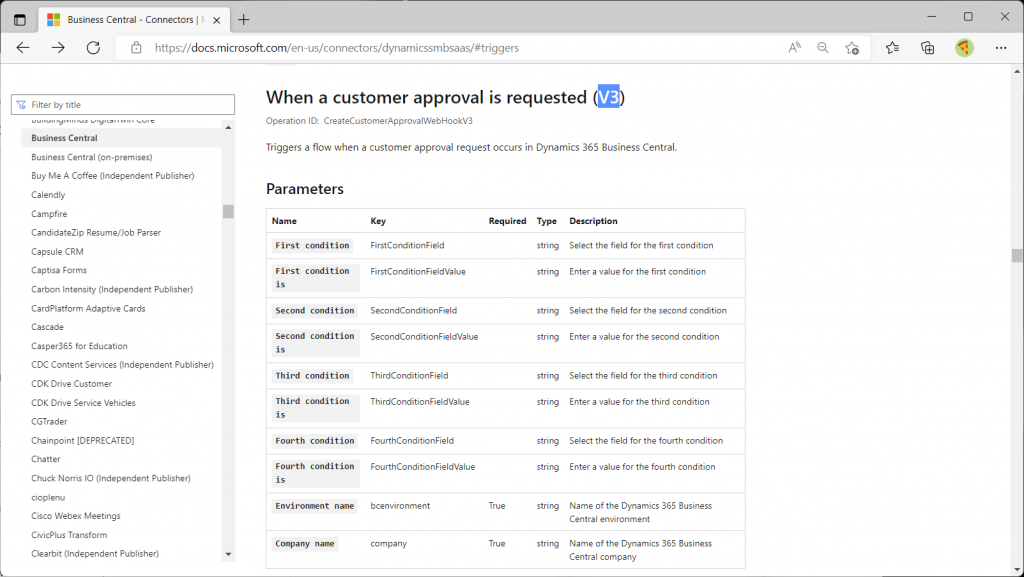This screenshot has height=577, width=1024.
Task: Click the Company name parameter label
Action: pos(305,544)
